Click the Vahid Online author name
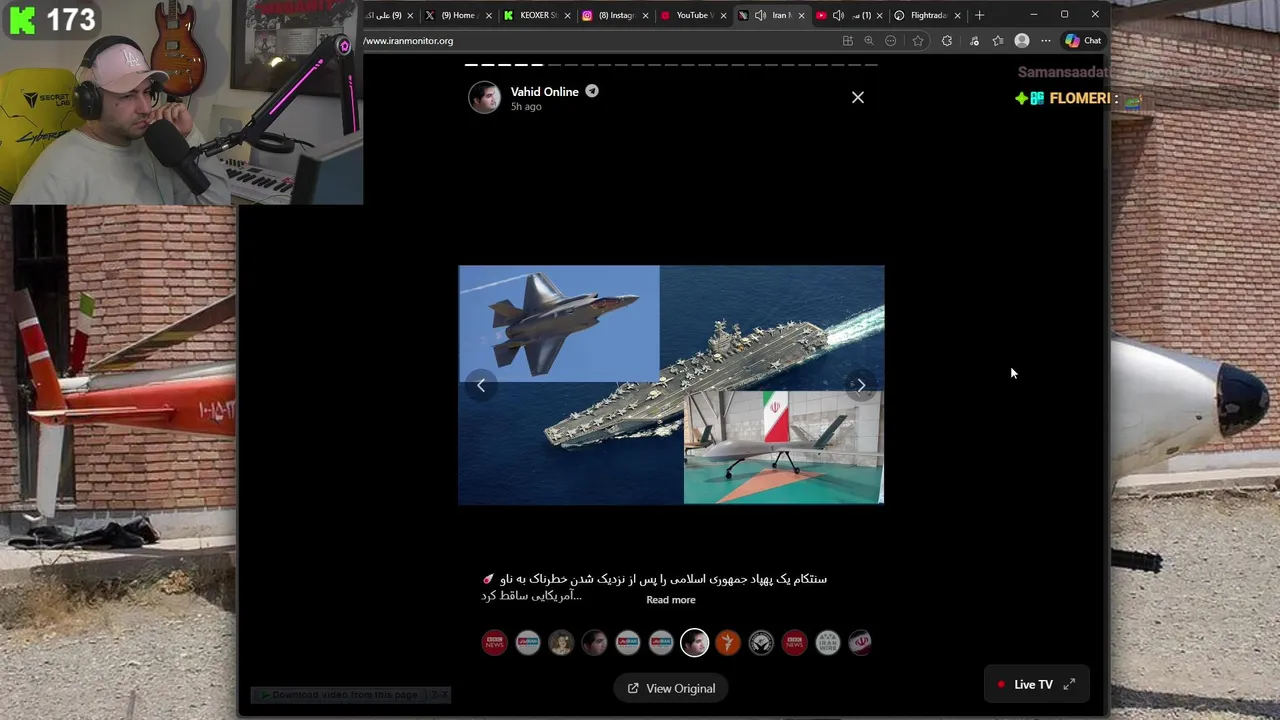 coord(545,91)
